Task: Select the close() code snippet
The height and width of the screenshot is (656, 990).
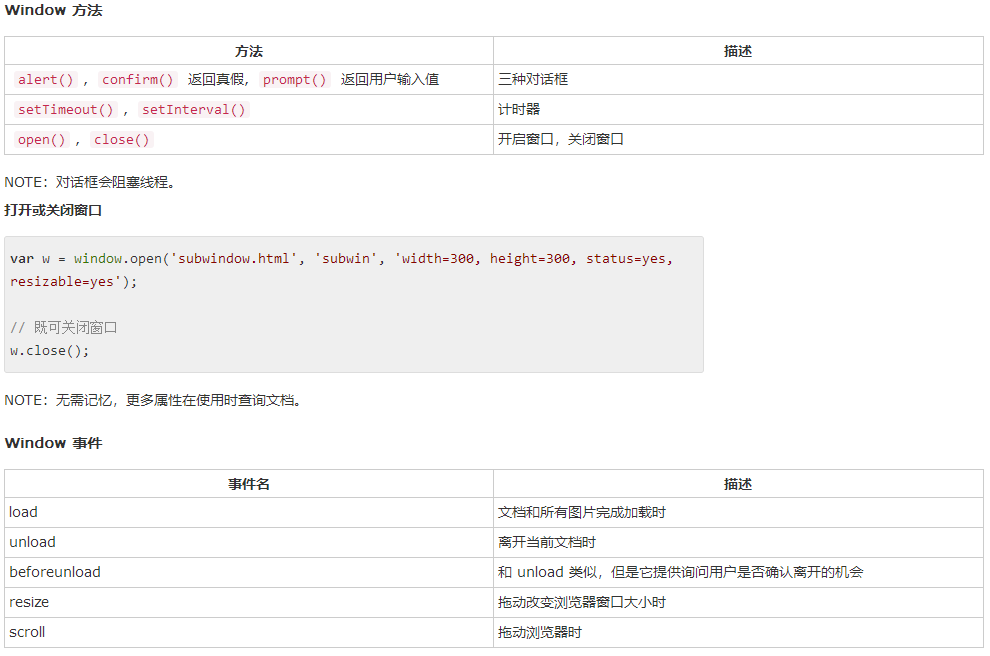Action: point(122,140)
